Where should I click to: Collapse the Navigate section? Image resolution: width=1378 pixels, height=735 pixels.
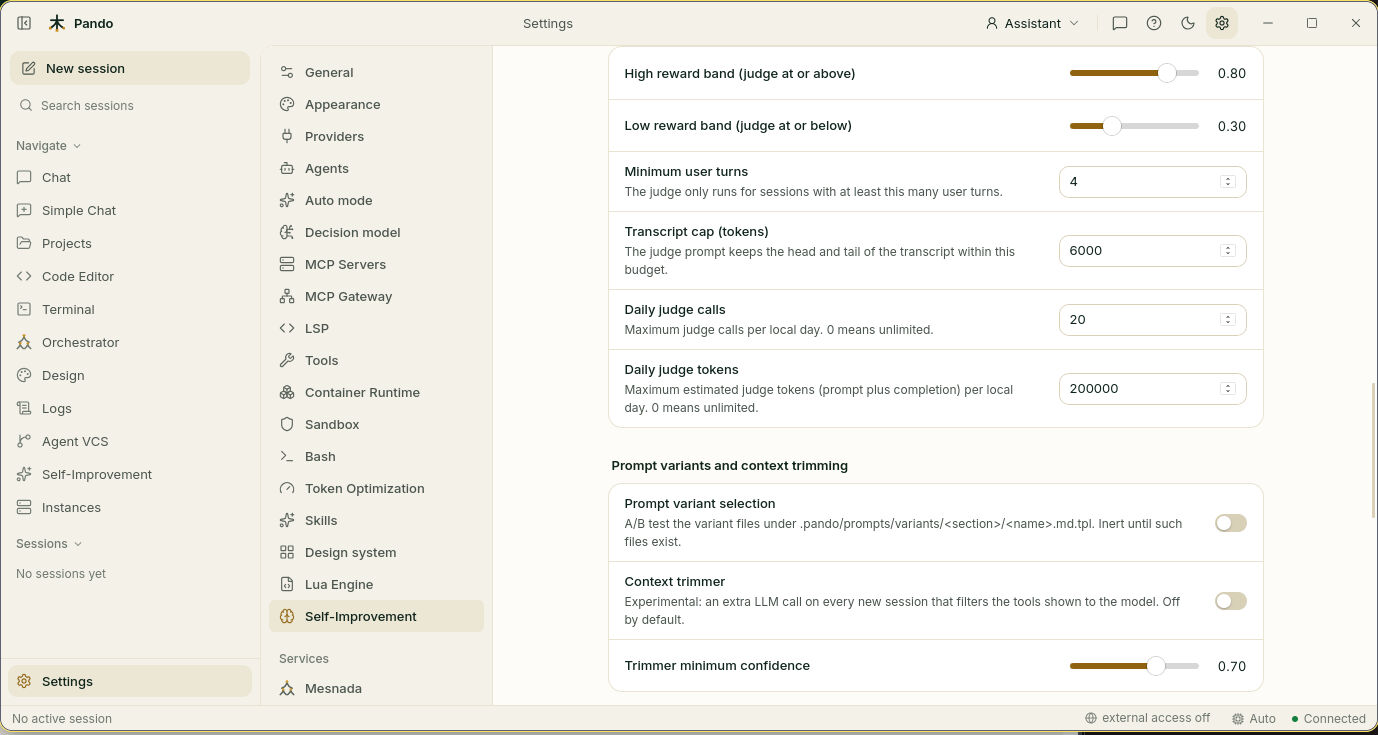point(48,145)
